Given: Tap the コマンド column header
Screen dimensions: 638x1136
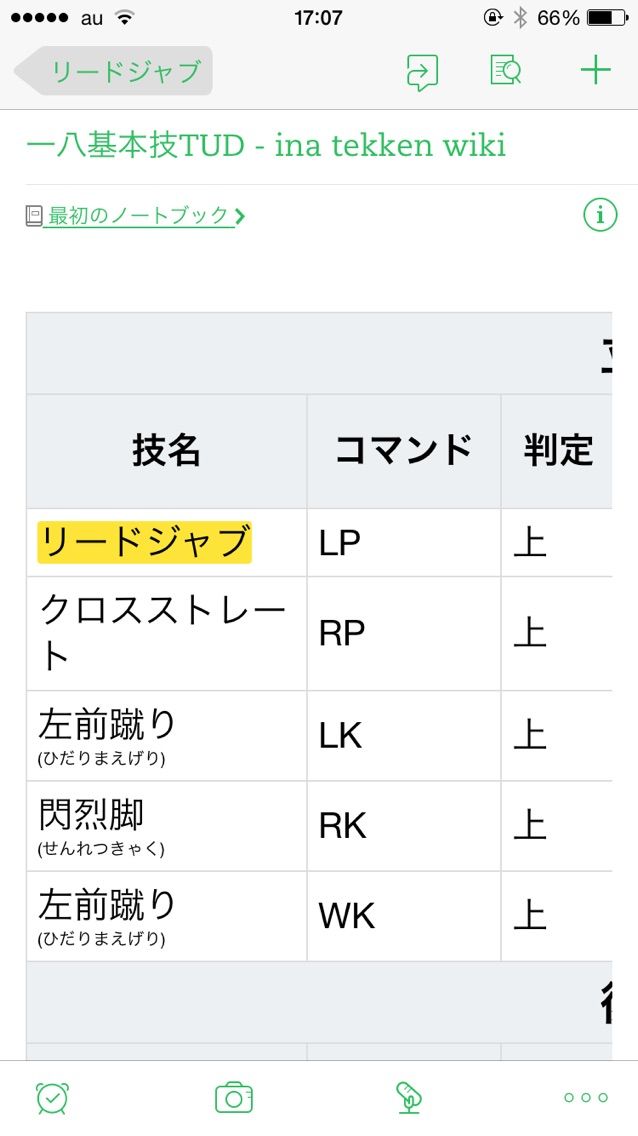Looking at the screenshot, I should pyautogui.click(x=404, y=451).
